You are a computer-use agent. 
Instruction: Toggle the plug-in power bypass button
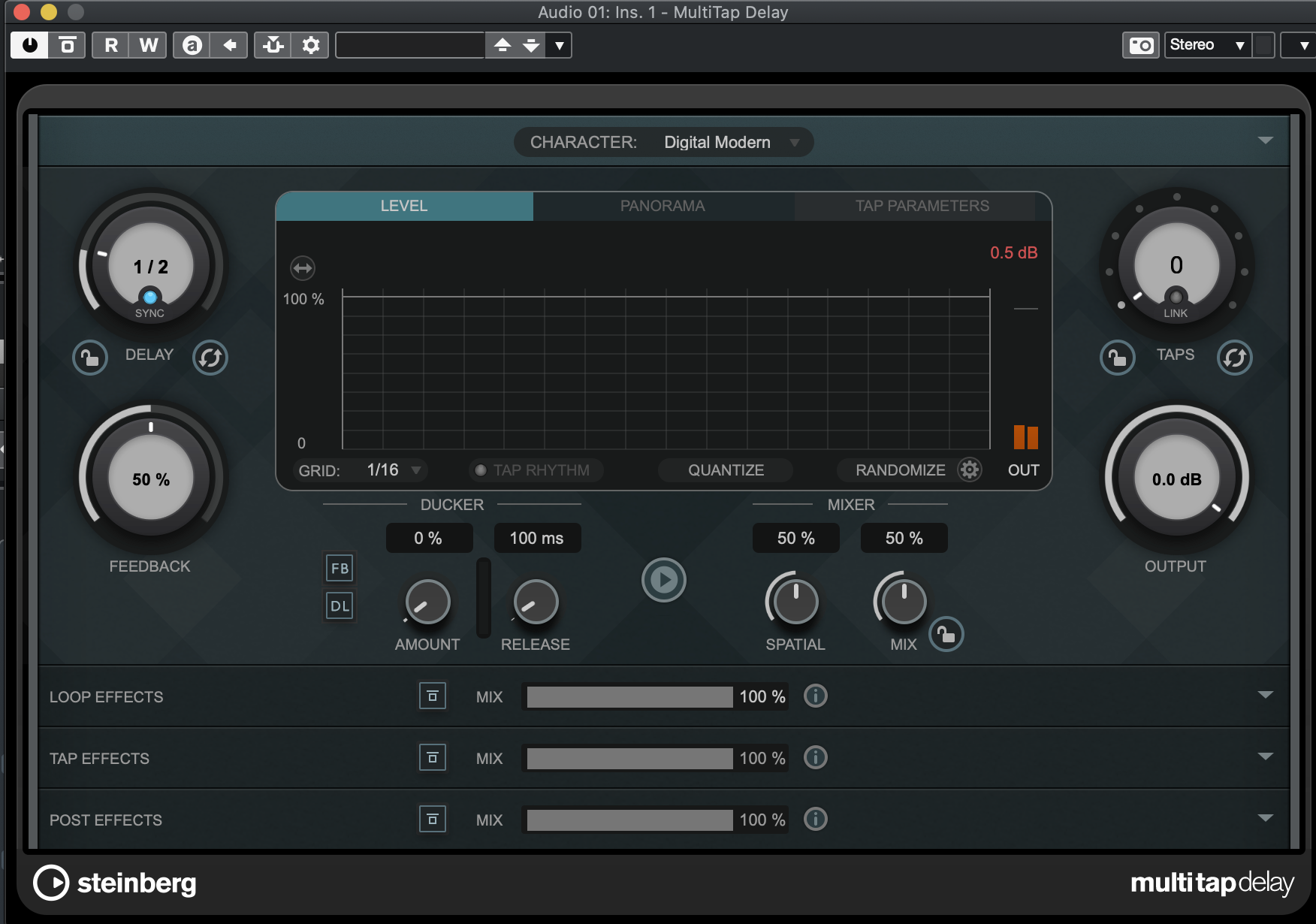pos(30,45)
